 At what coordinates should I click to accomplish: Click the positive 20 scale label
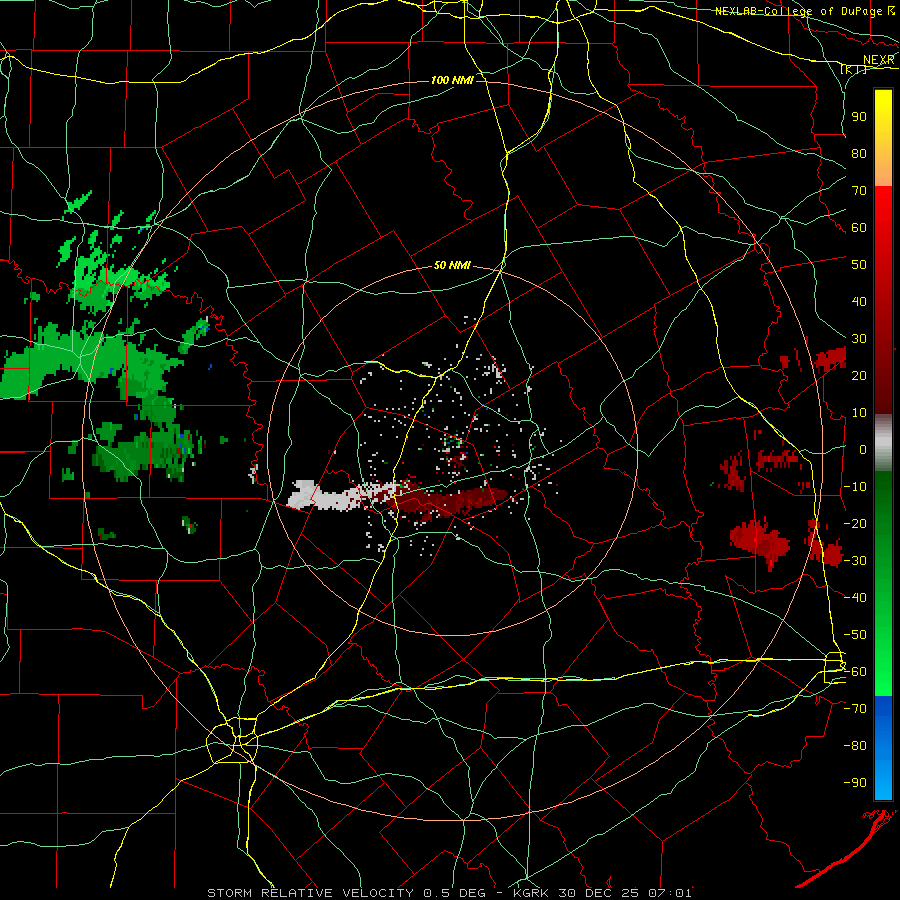click(859, 376)
